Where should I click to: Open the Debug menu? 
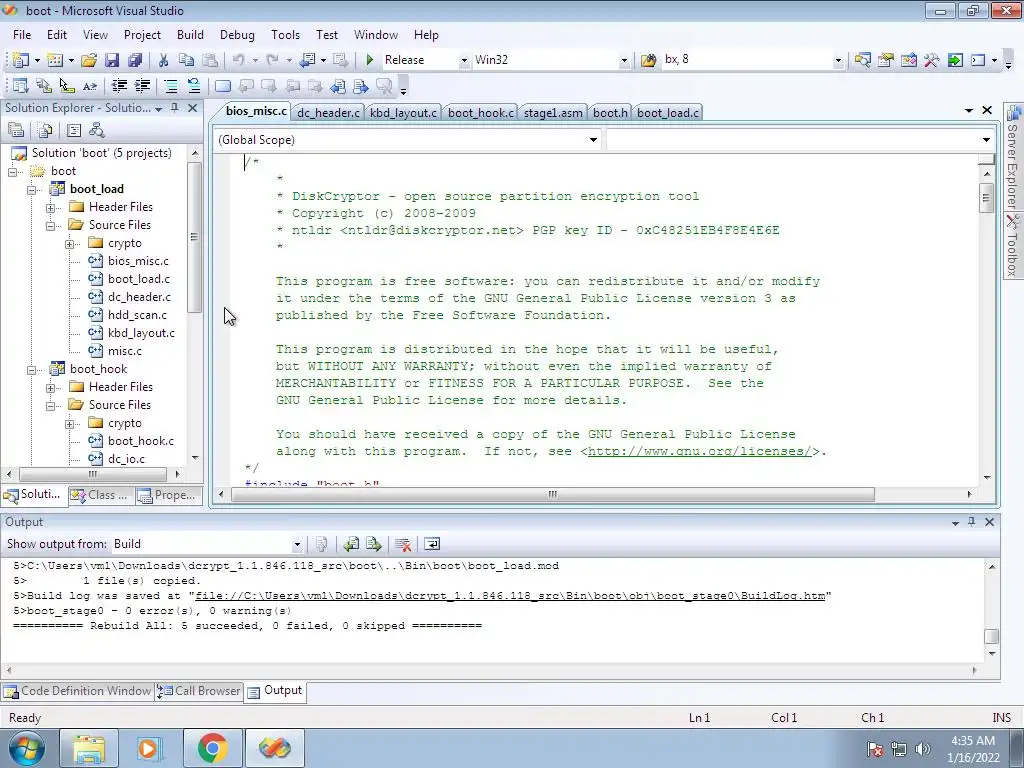(237, 35)
